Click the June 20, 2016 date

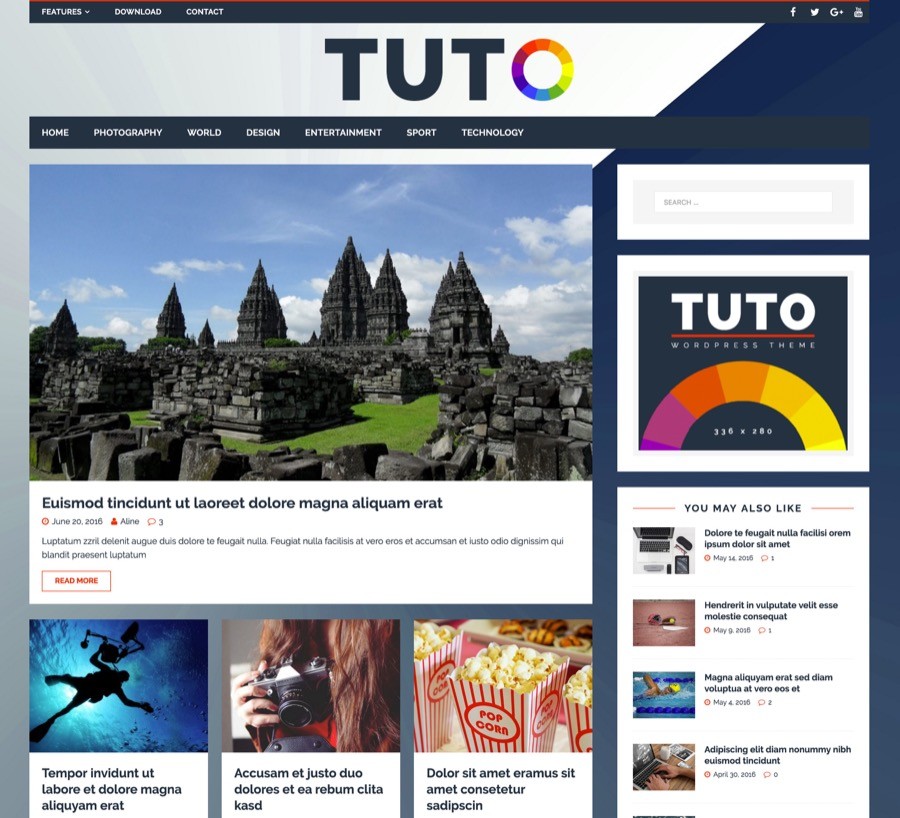(77, 522)
